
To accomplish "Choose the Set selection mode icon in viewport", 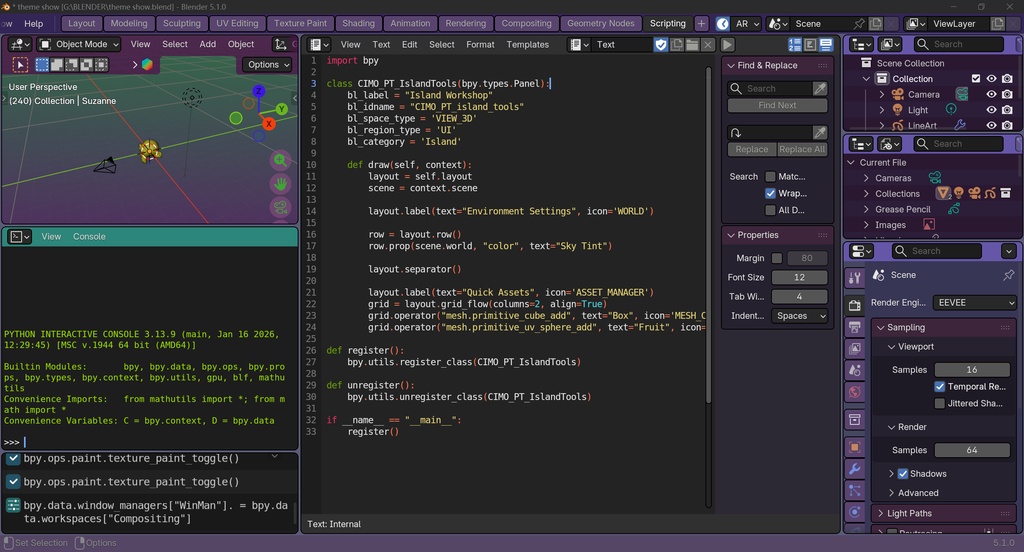I will (42, 65).
